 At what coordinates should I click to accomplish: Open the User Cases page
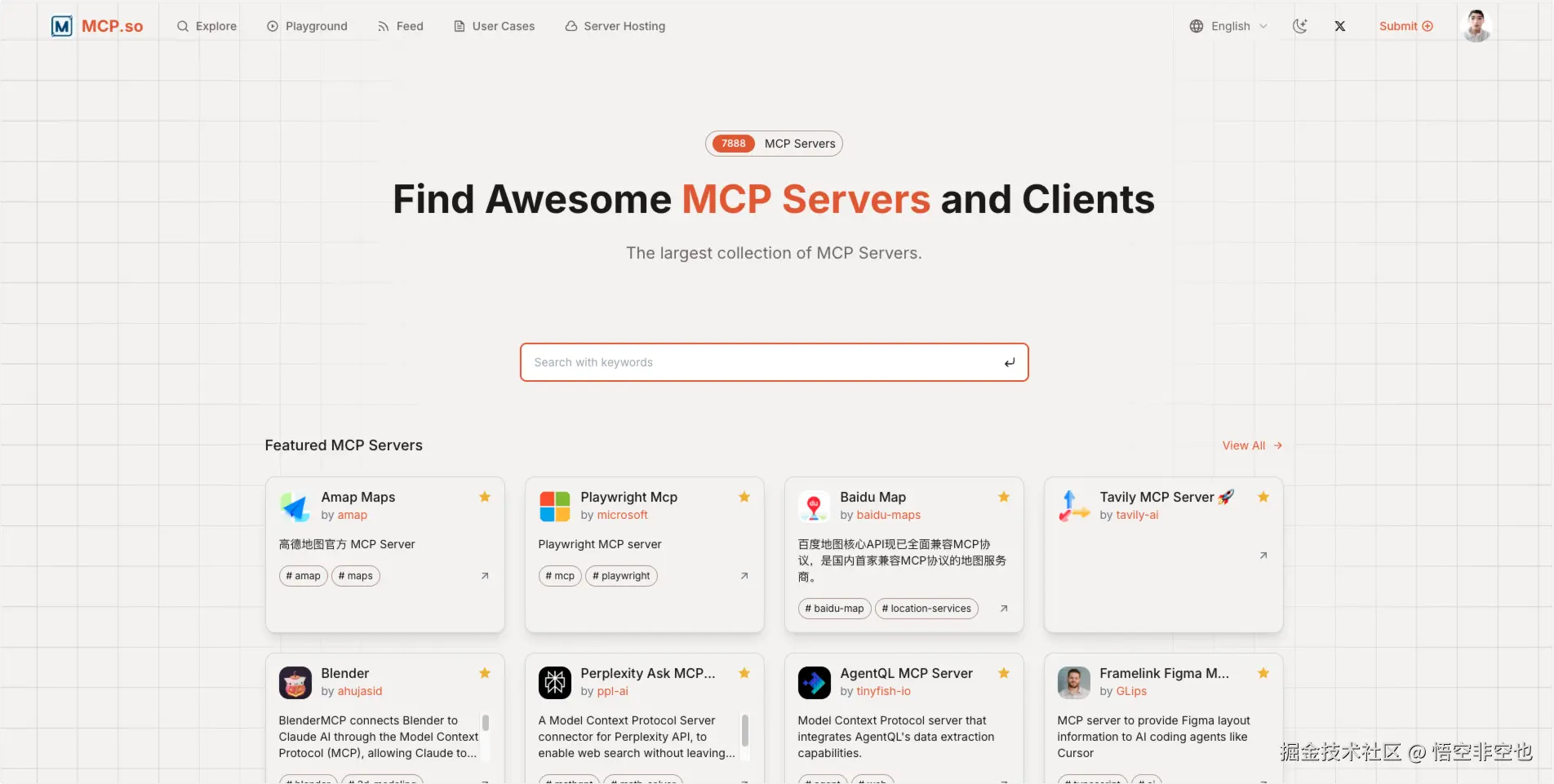494,26
